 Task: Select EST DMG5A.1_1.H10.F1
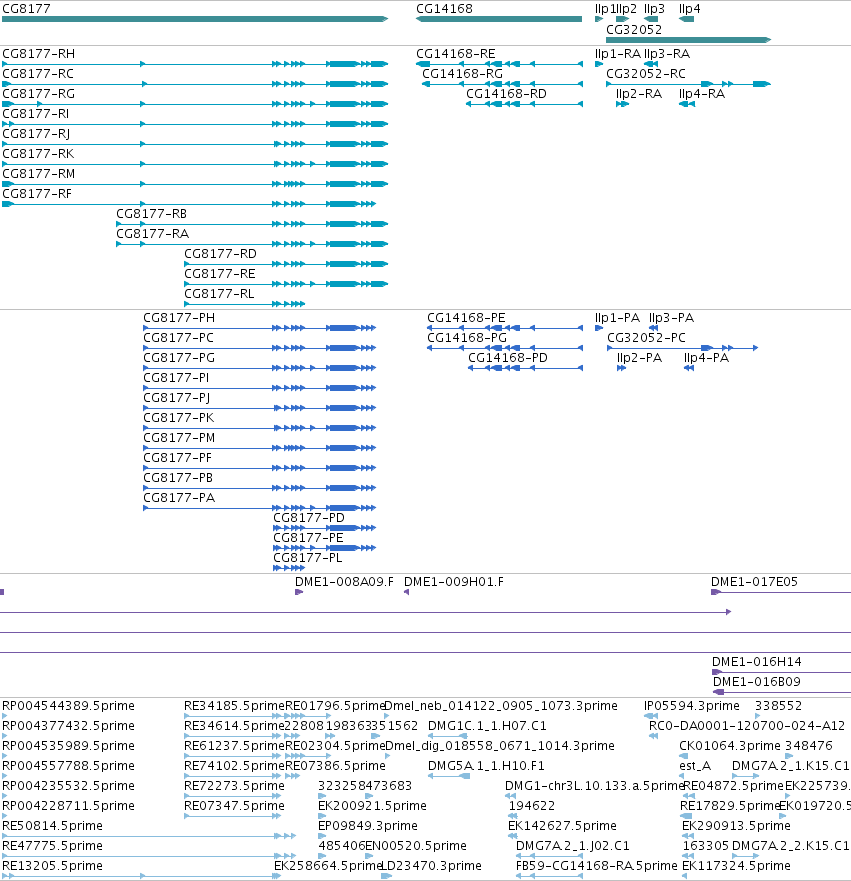[x=486, y=766]
